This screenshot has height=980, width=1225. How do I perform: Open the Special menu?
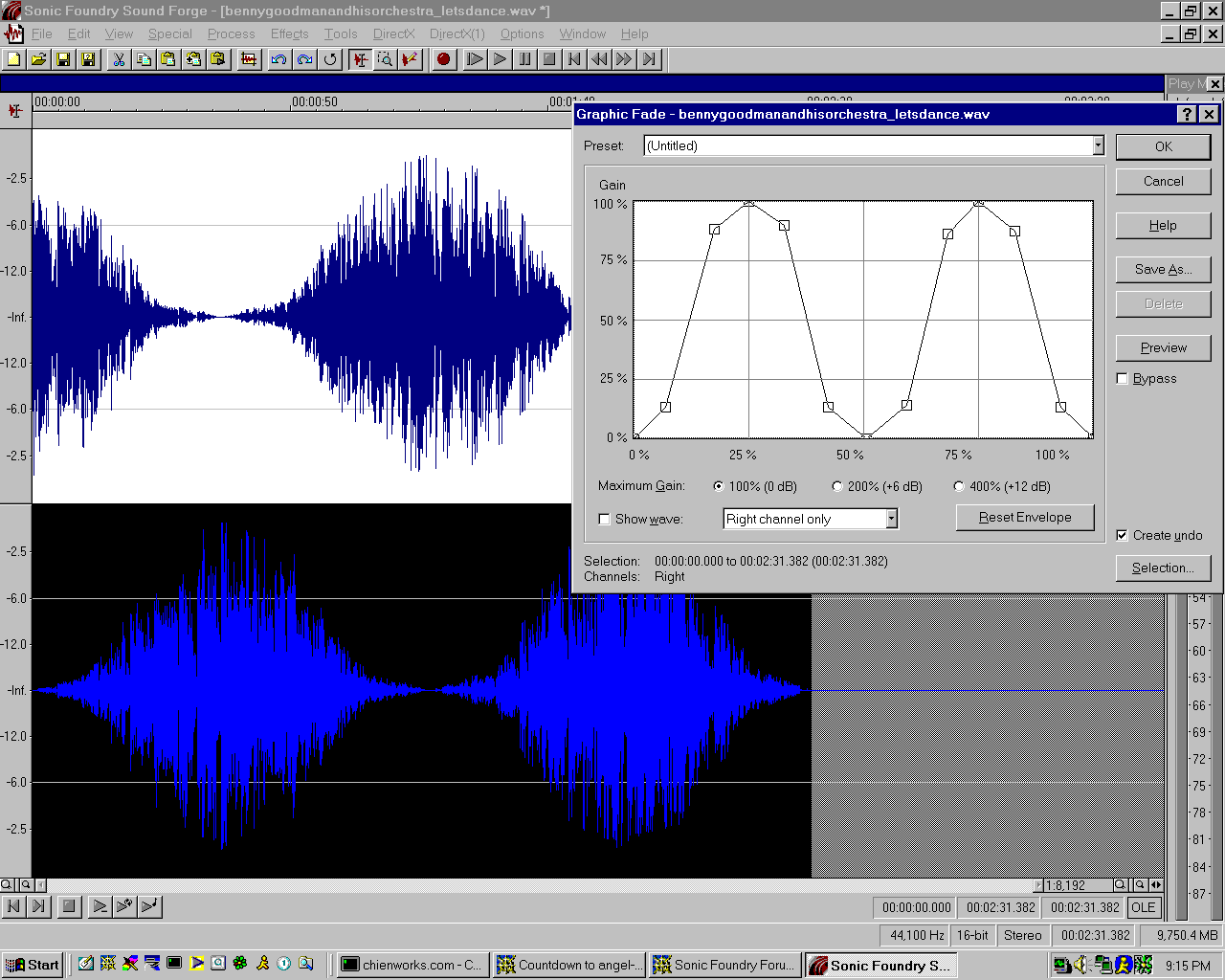click(x=170, y=33)
